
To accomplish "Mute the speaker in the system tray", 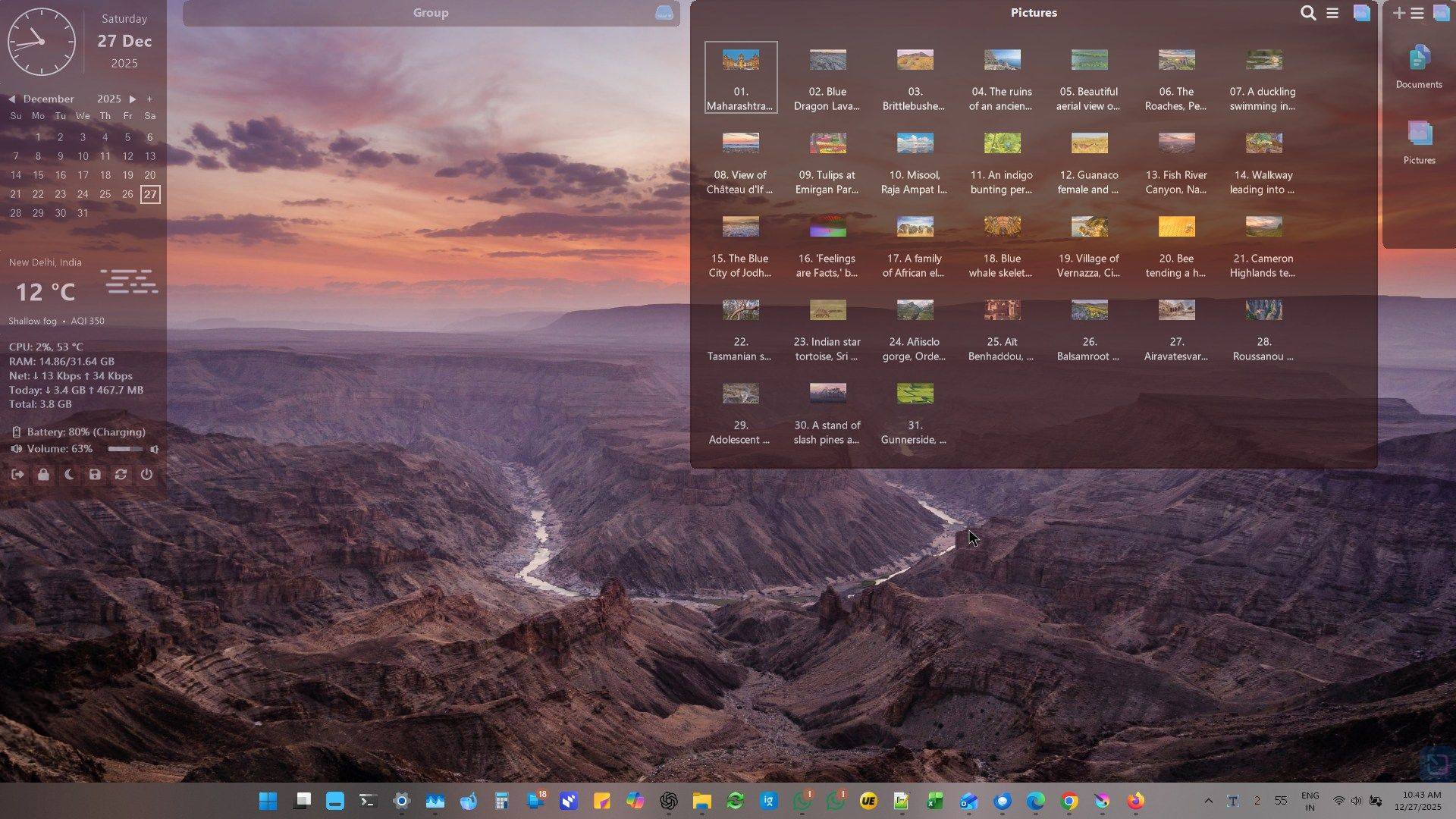I will [x=1357, y=800].
